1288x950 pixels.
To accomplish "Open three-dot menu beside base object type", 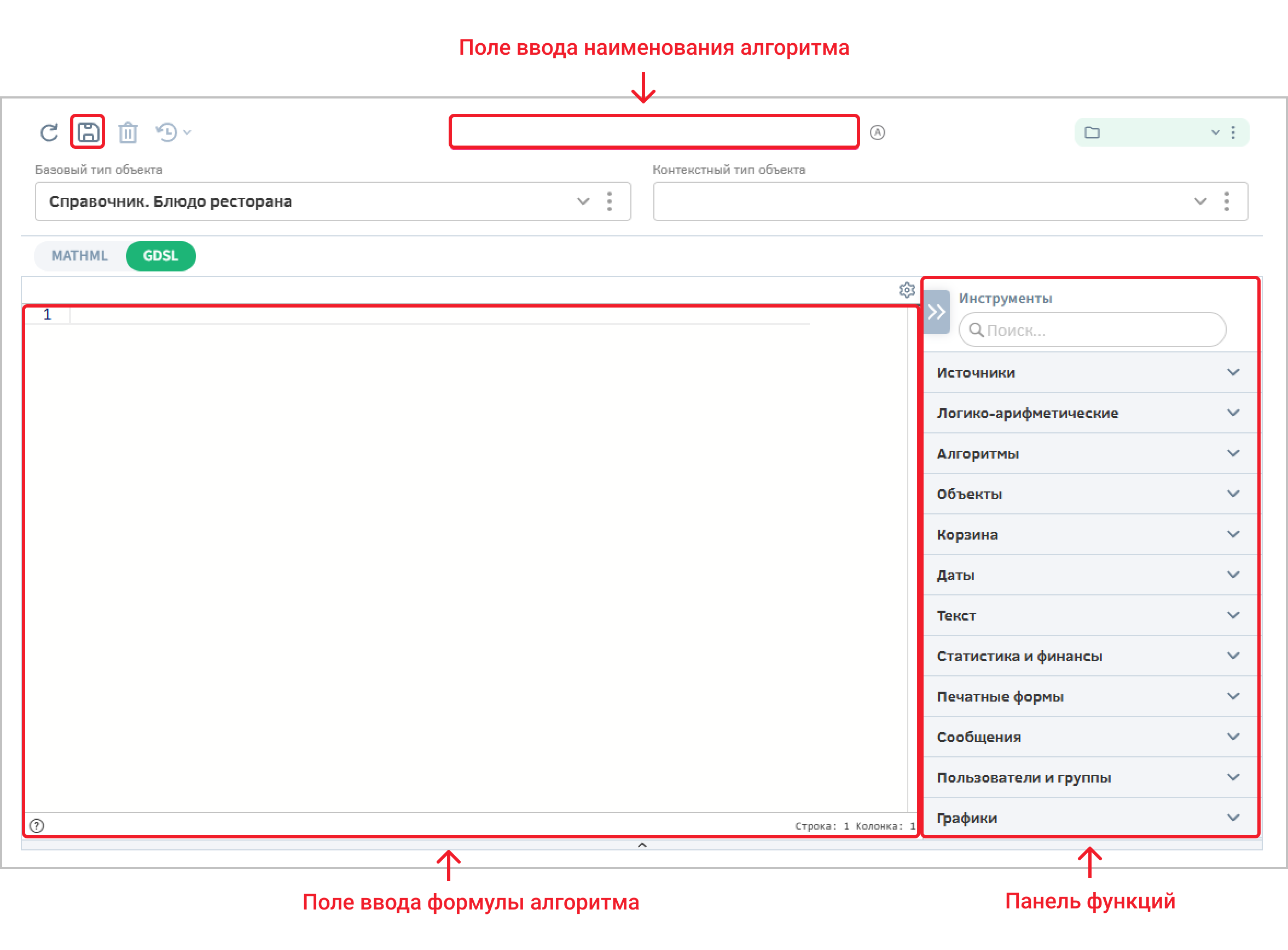I will [610, 201].
